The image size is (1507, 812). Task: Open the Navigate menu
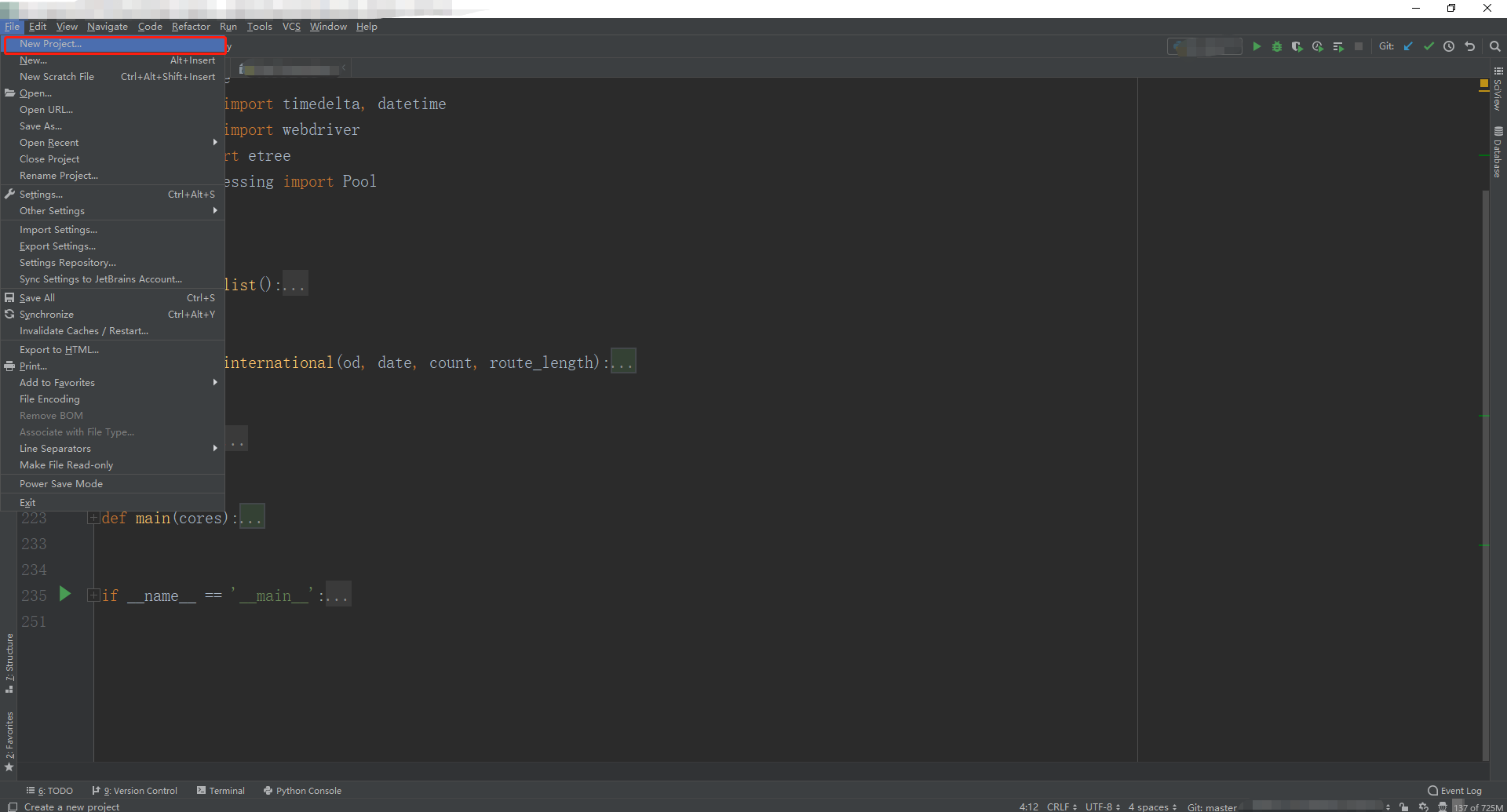[108, 27]
